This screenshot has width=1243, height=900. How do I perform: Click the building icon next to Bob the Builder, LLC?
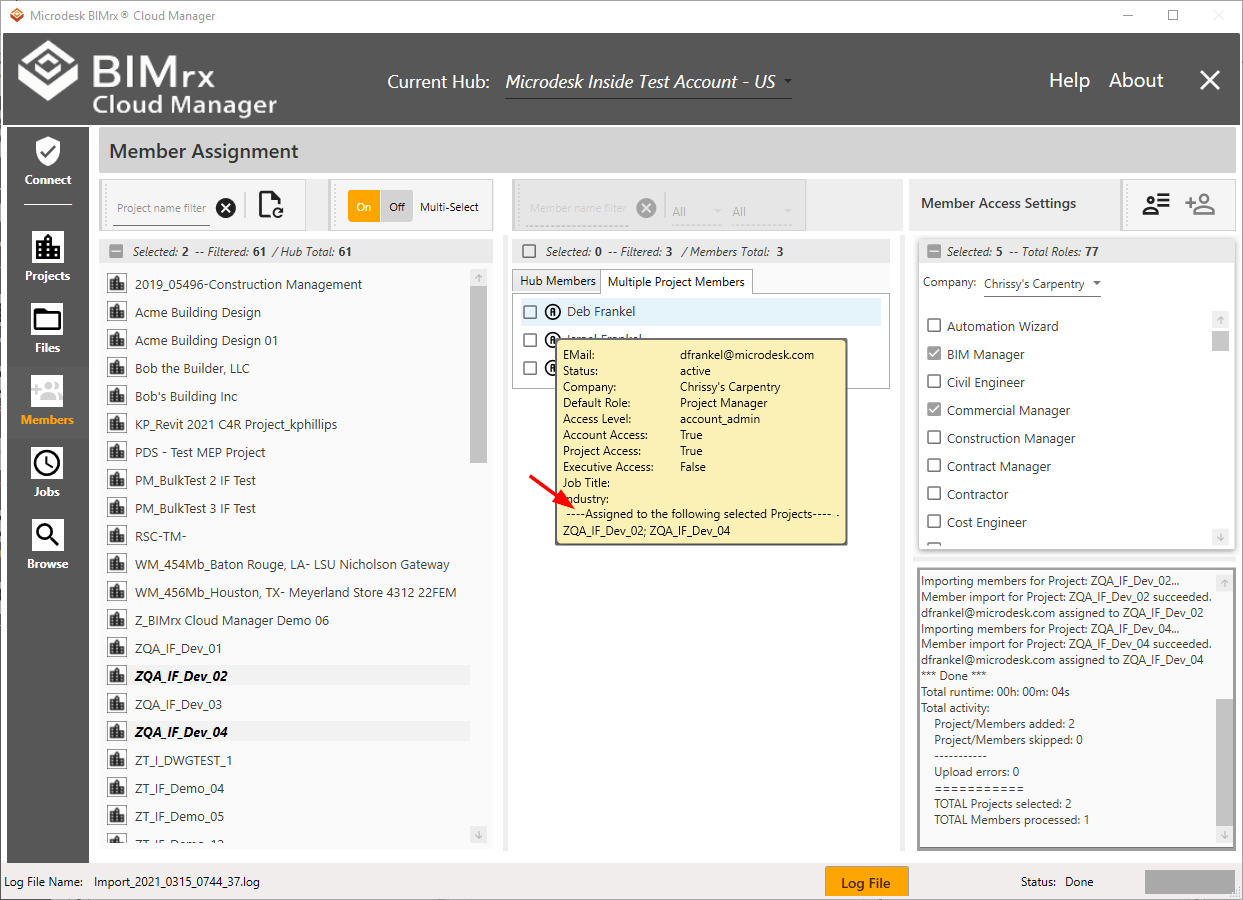[116, 368]
